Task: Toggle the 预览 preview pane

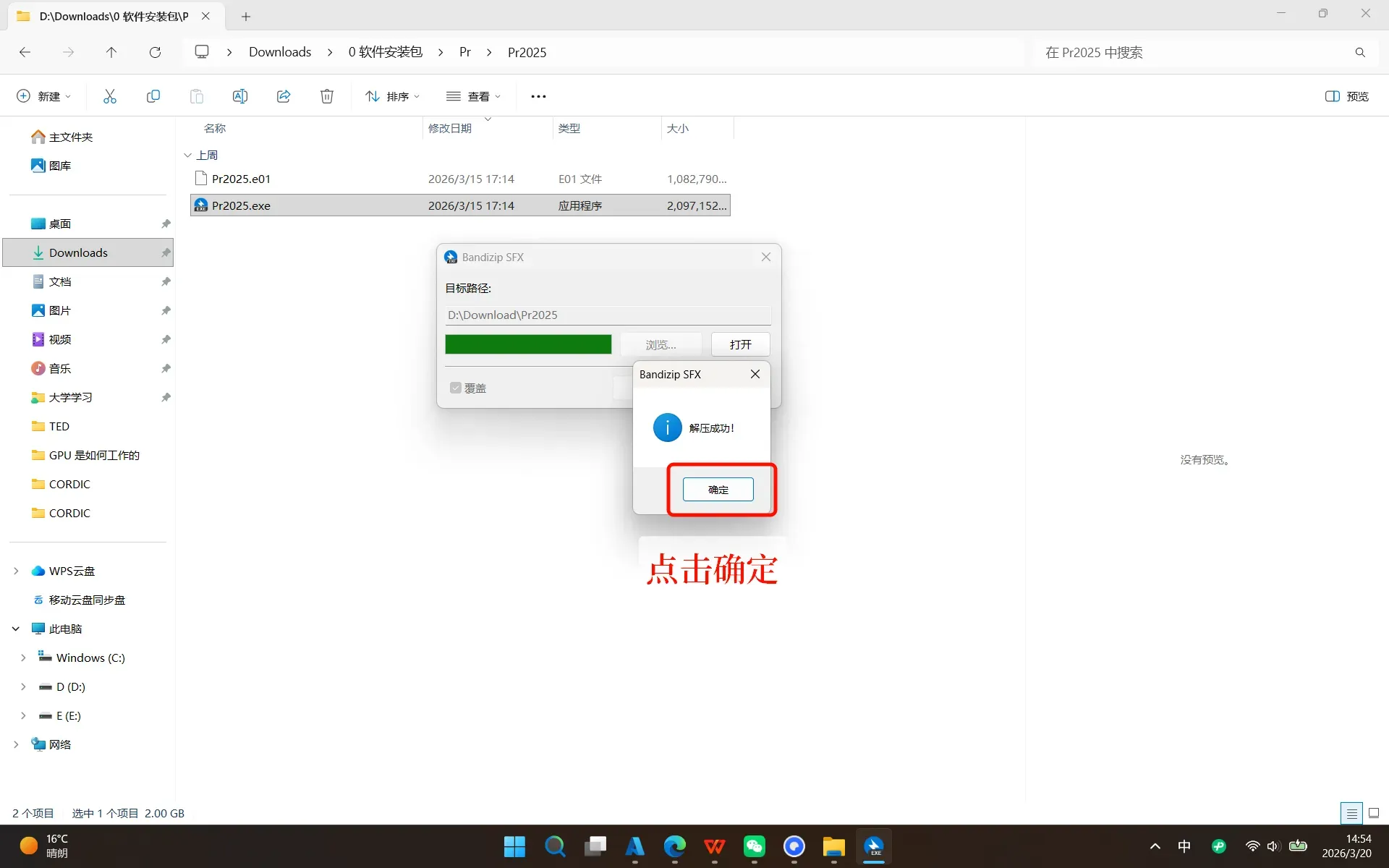Action: (1347, 96)
